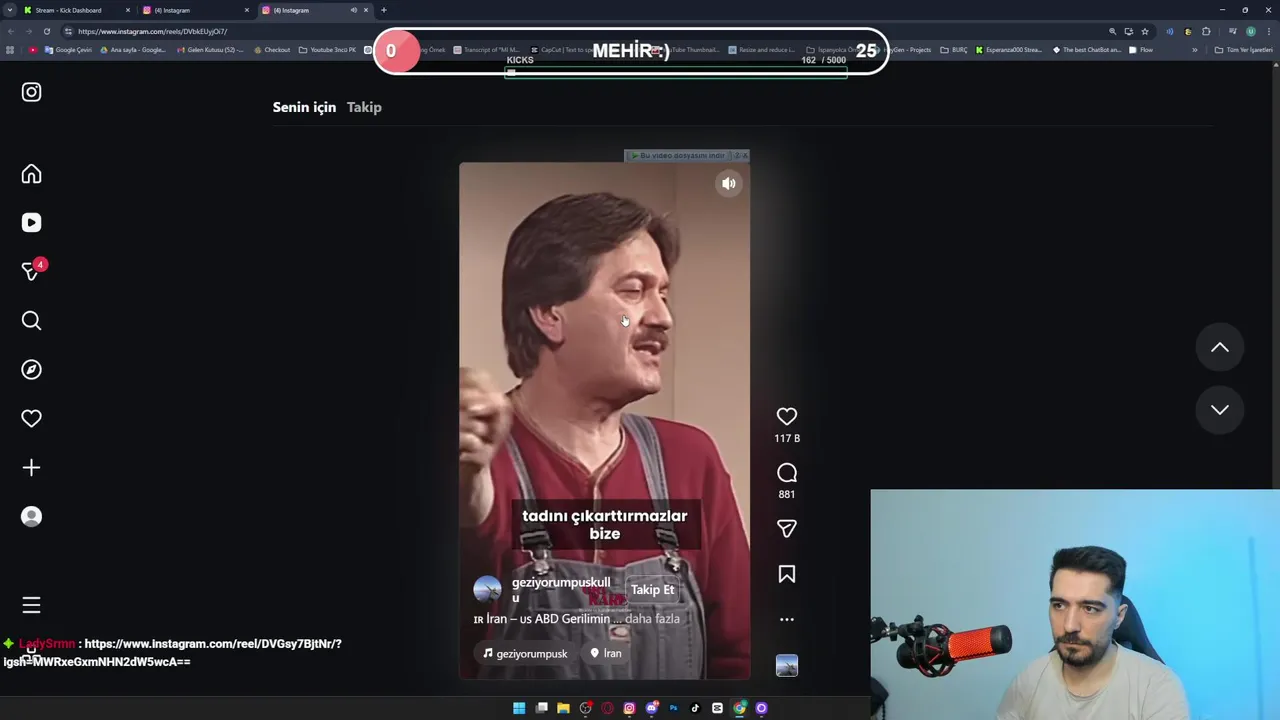Open the reel comments bubble icon
The height and width of the screenshot is (720, 1280).
click(787, 472)
